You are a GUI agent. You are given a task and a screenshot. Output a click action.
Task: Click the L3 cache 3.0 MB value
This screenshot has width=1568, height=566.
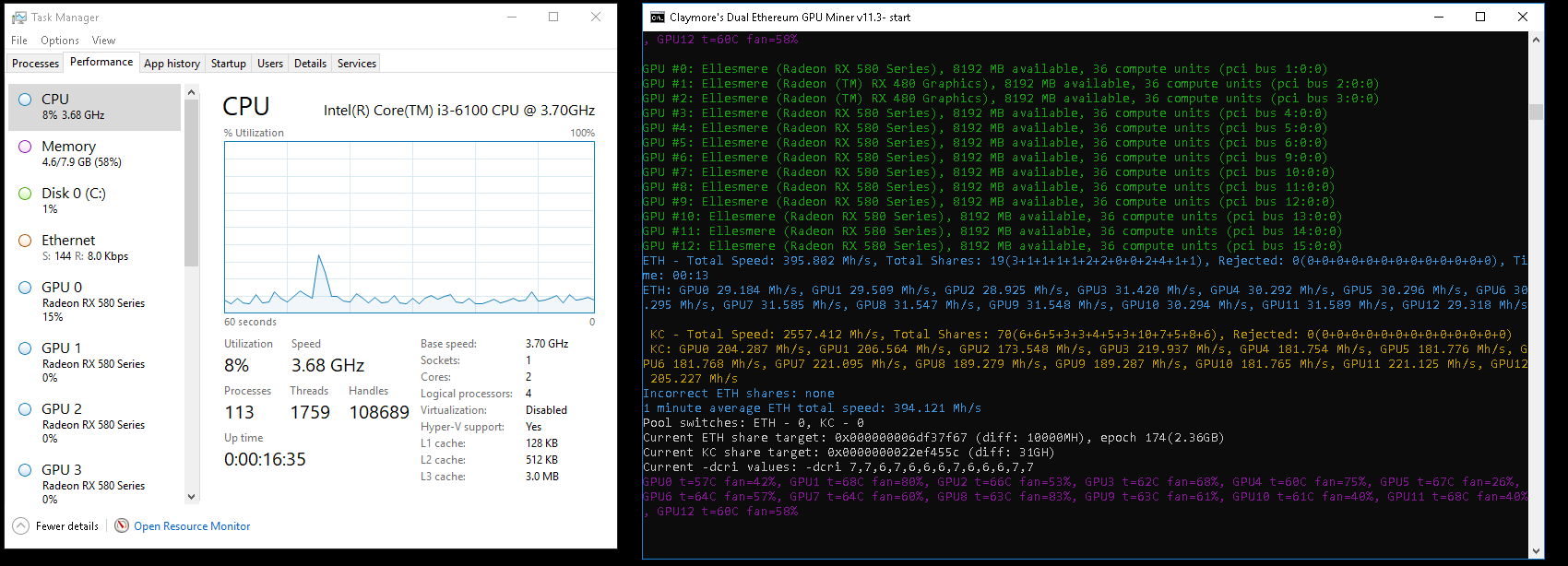click(x=542, y=477)
